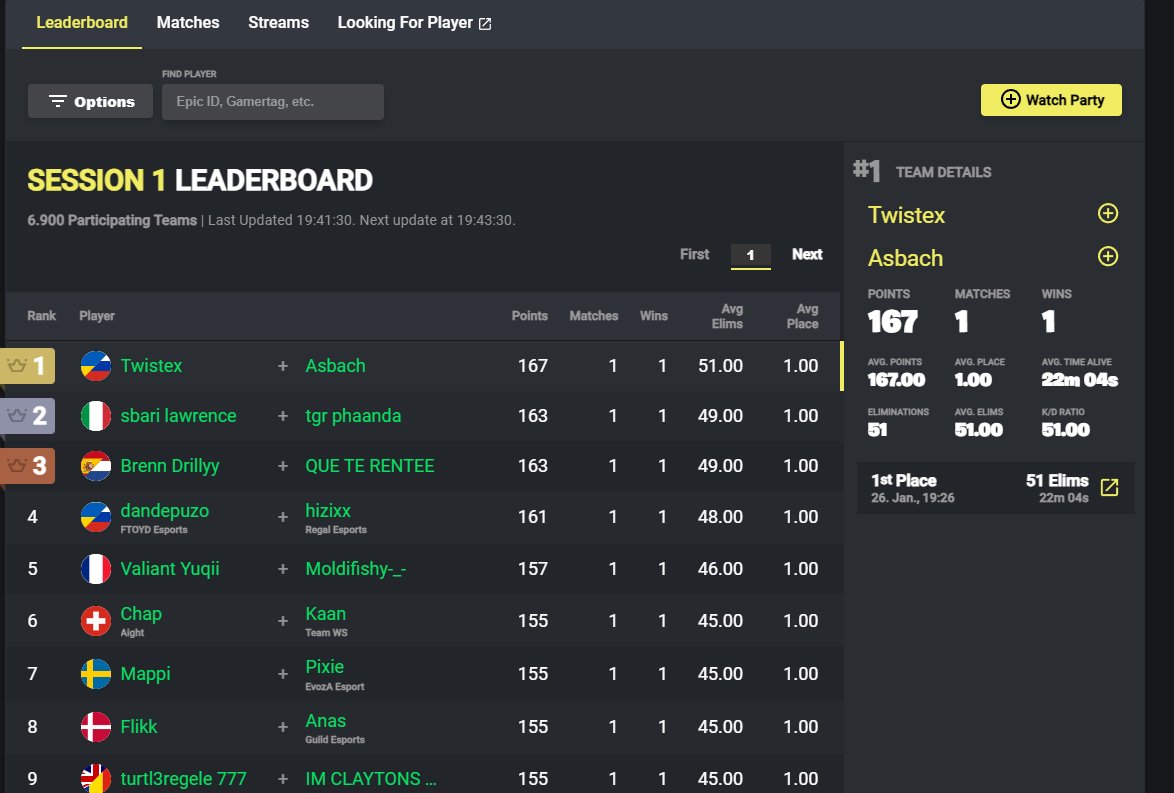This screenshot has height=793, width=1174.
Task: Click Guild Esports team label
Action: point(335,740)
